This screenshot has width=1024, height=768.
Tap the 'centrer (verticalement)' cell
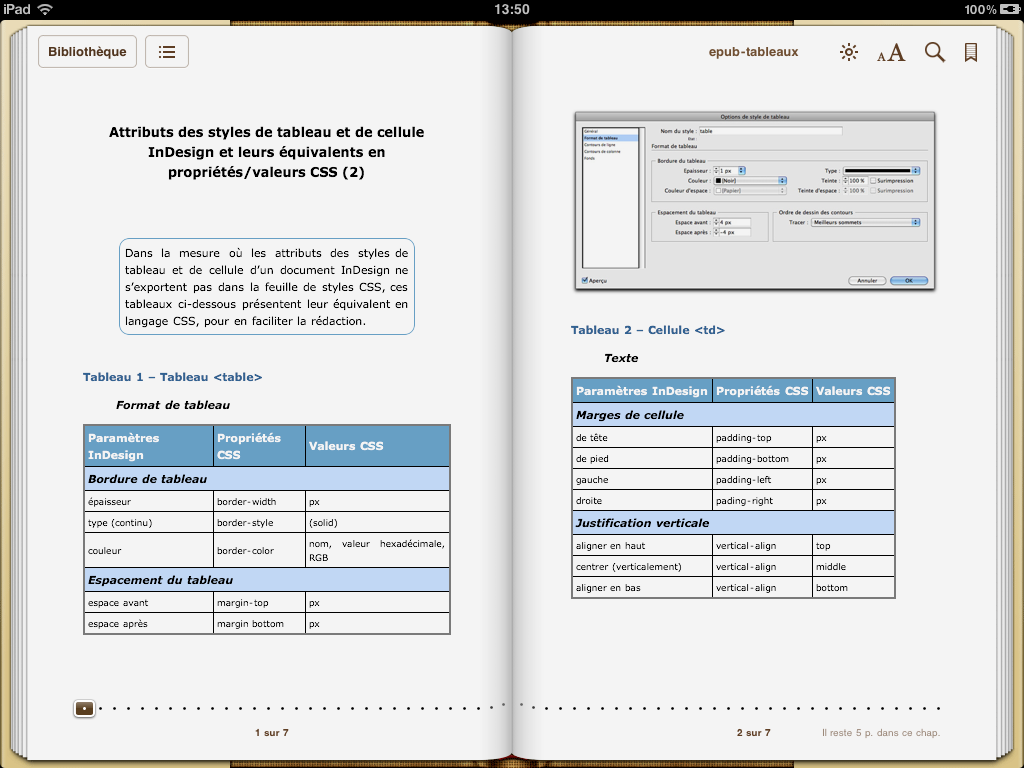642,566
